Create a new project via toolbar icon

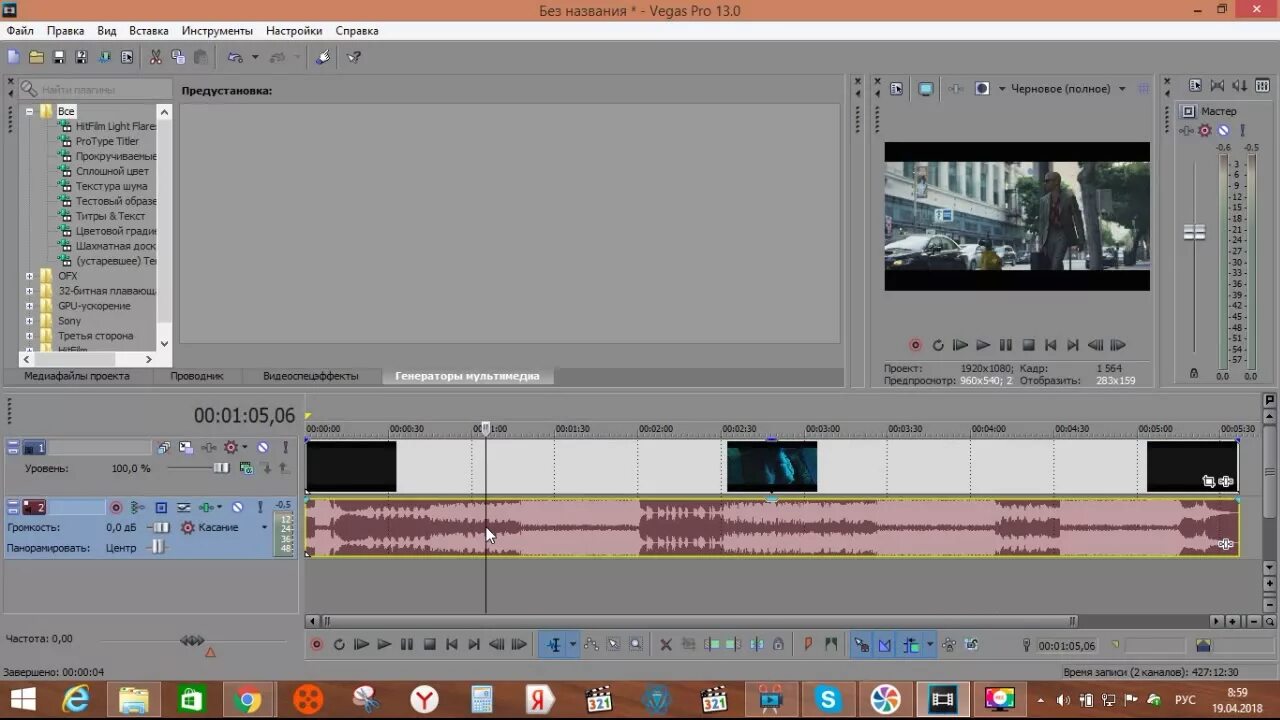coord(13,57)
